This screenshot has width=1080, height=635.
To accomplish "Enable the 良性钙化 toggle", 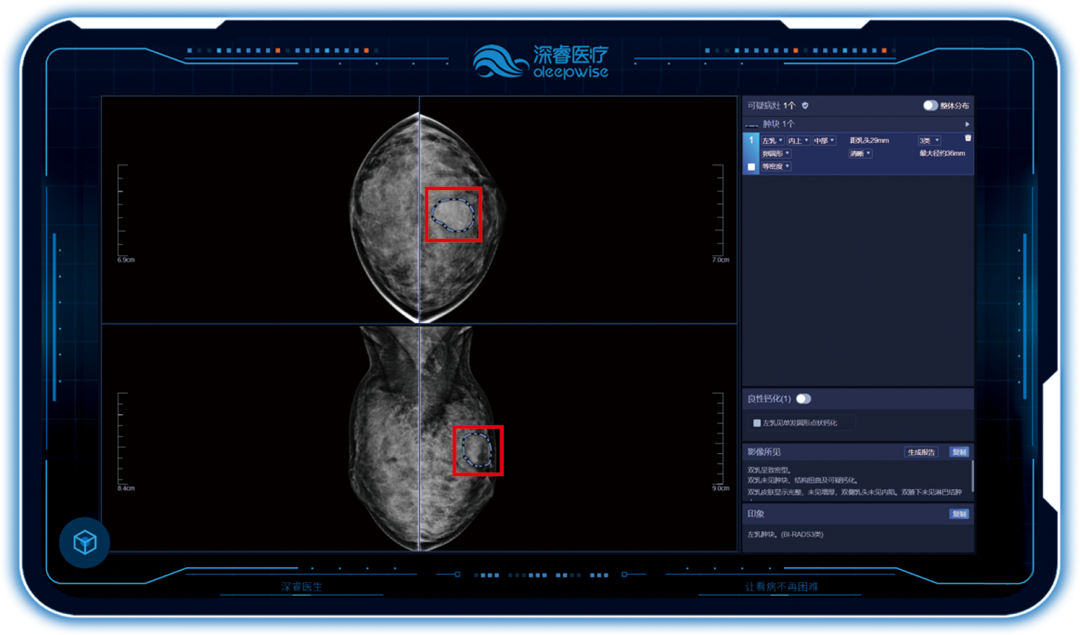I will tap(803, 399).
